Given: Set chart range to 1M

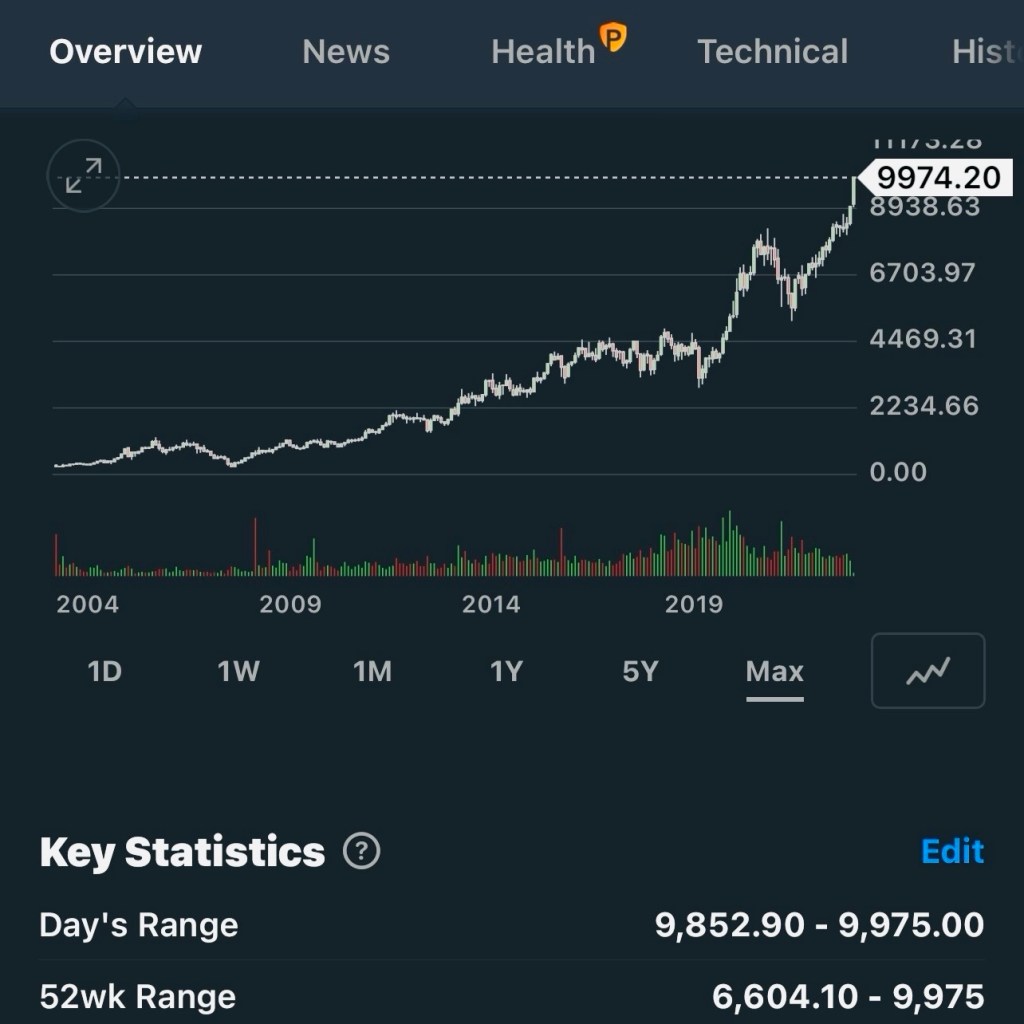Looking at the screenshot, I should [x=372, y=671].
